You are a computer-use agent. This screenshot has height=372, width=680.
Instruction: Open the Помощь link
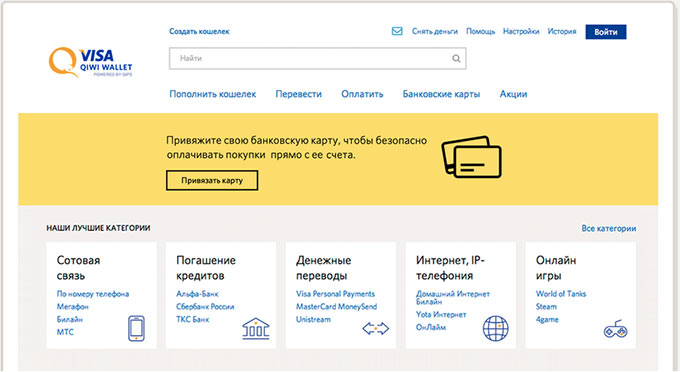pos(480,31)
